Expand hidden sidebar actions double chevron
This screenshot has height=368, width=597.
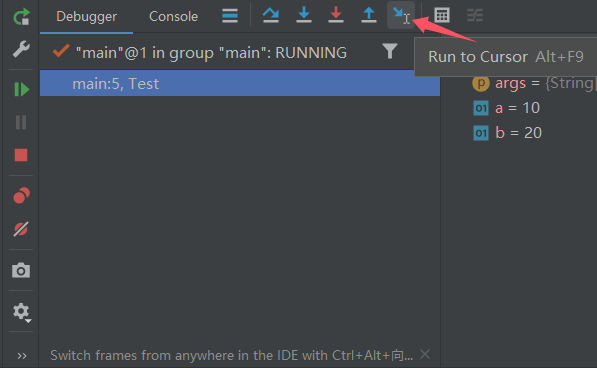coord(22,356)
